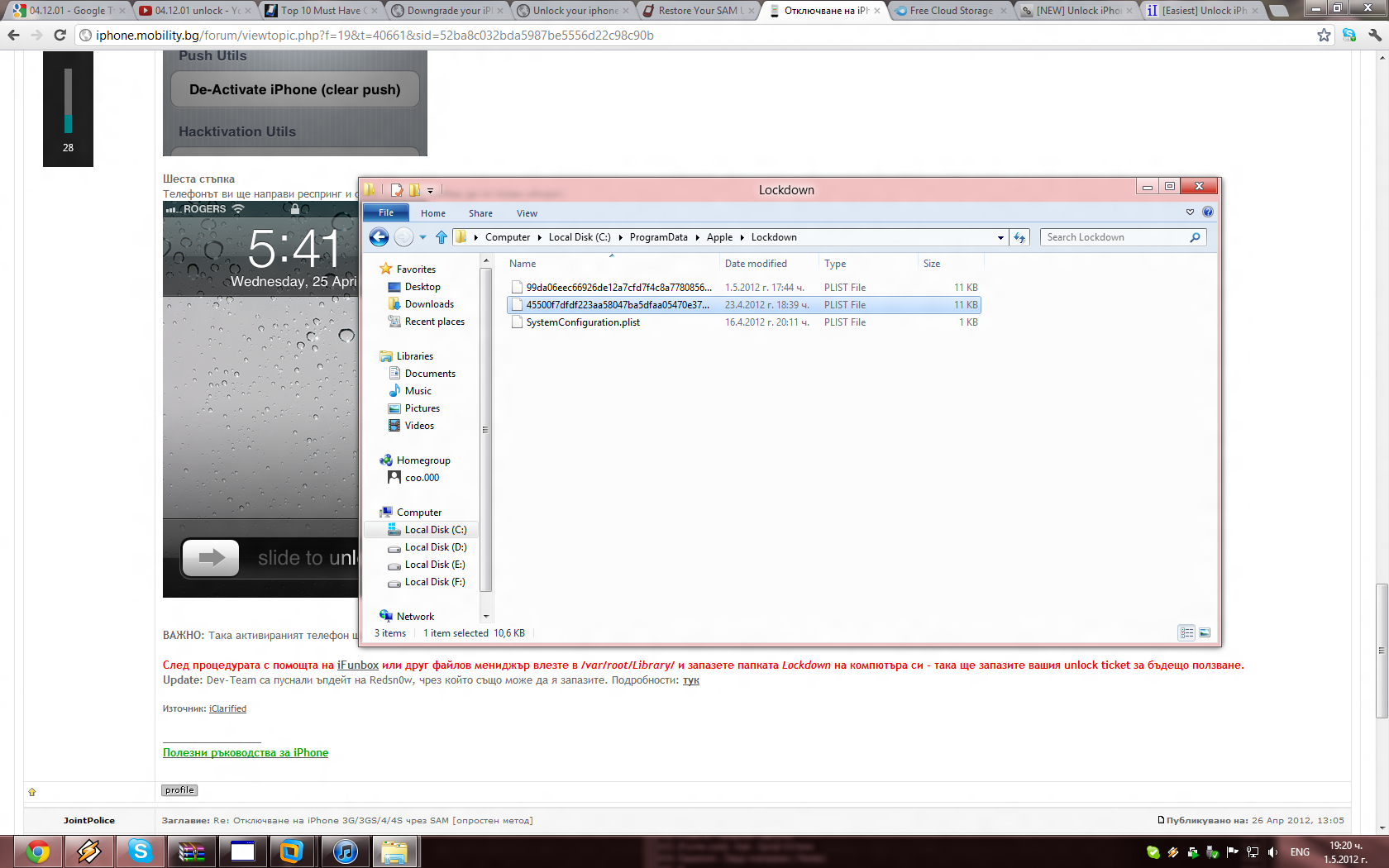Open Customize Quick Access Toolbar dropdown

(430, 190)
